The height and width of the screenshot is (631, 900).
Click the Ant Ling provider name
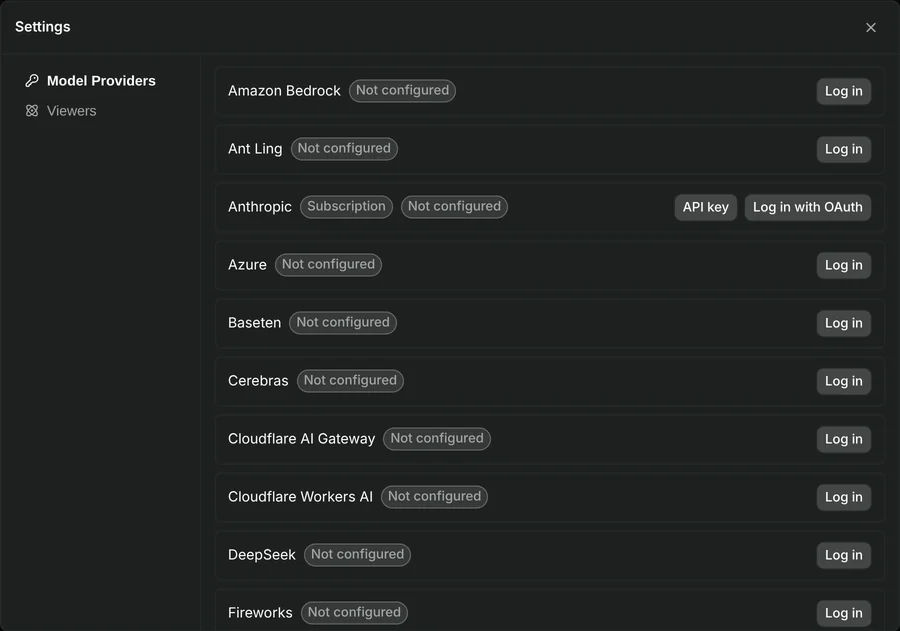(x=255, y=149)
